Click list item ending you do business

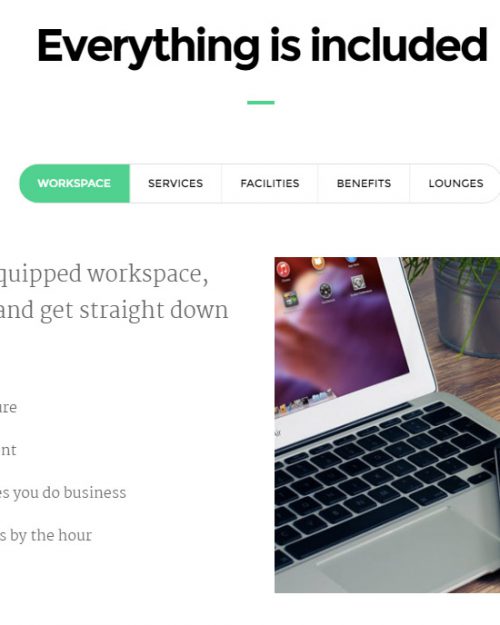click(x=63, y=493)
